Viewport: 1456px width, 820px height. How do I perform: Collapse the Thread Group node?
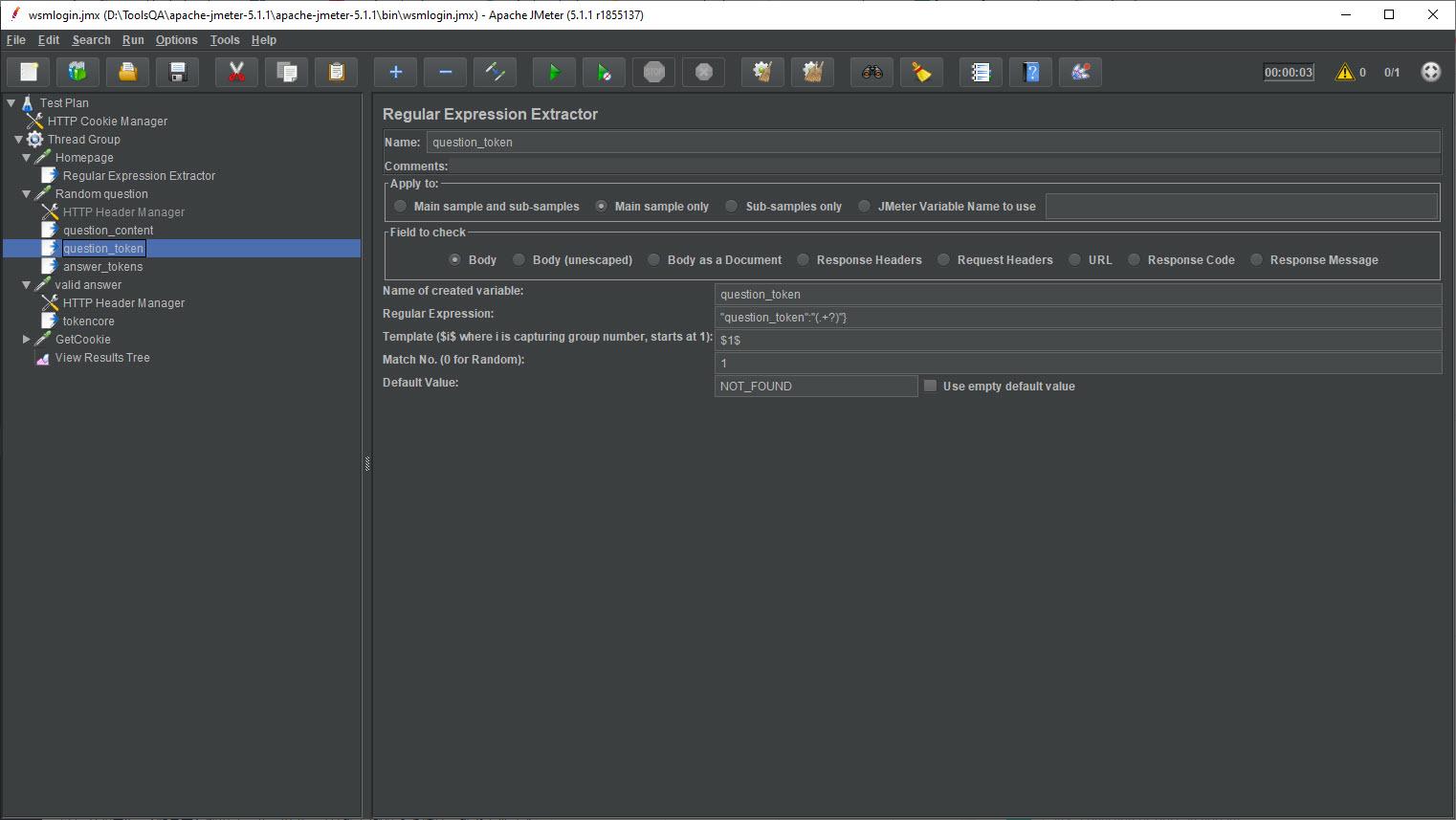point(18,140)
